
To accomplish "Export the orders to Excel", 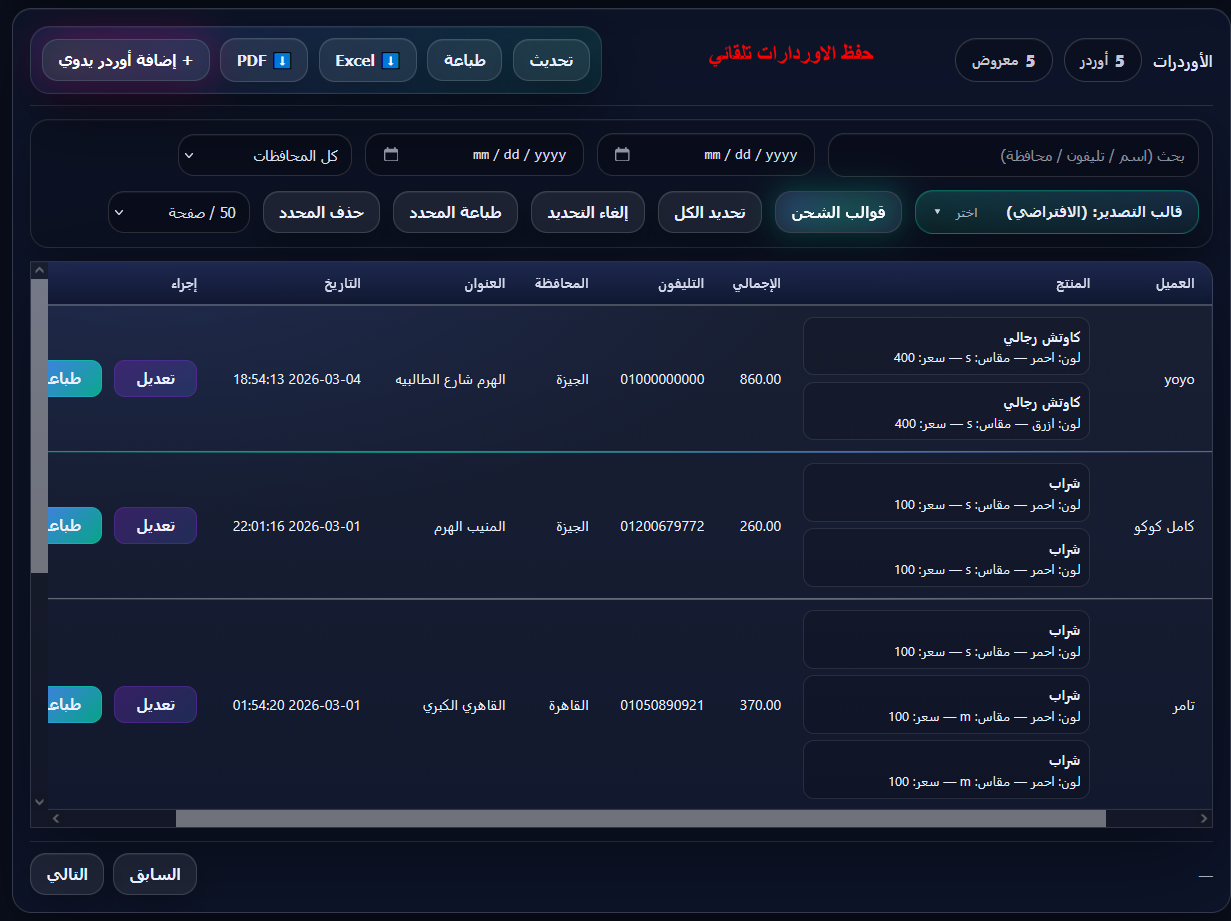I will [x=367, y=60].
